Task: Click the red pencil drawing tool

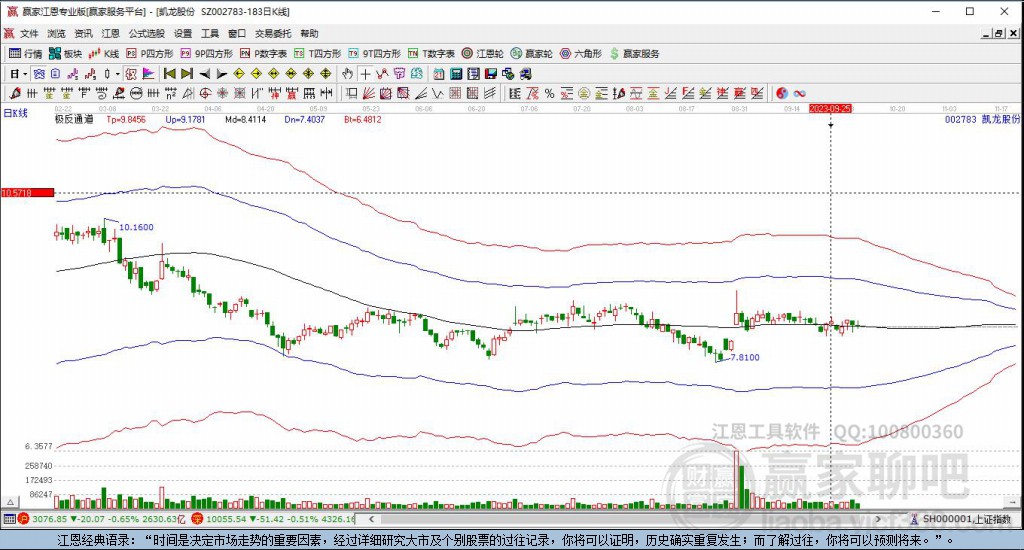Action: 14,93
